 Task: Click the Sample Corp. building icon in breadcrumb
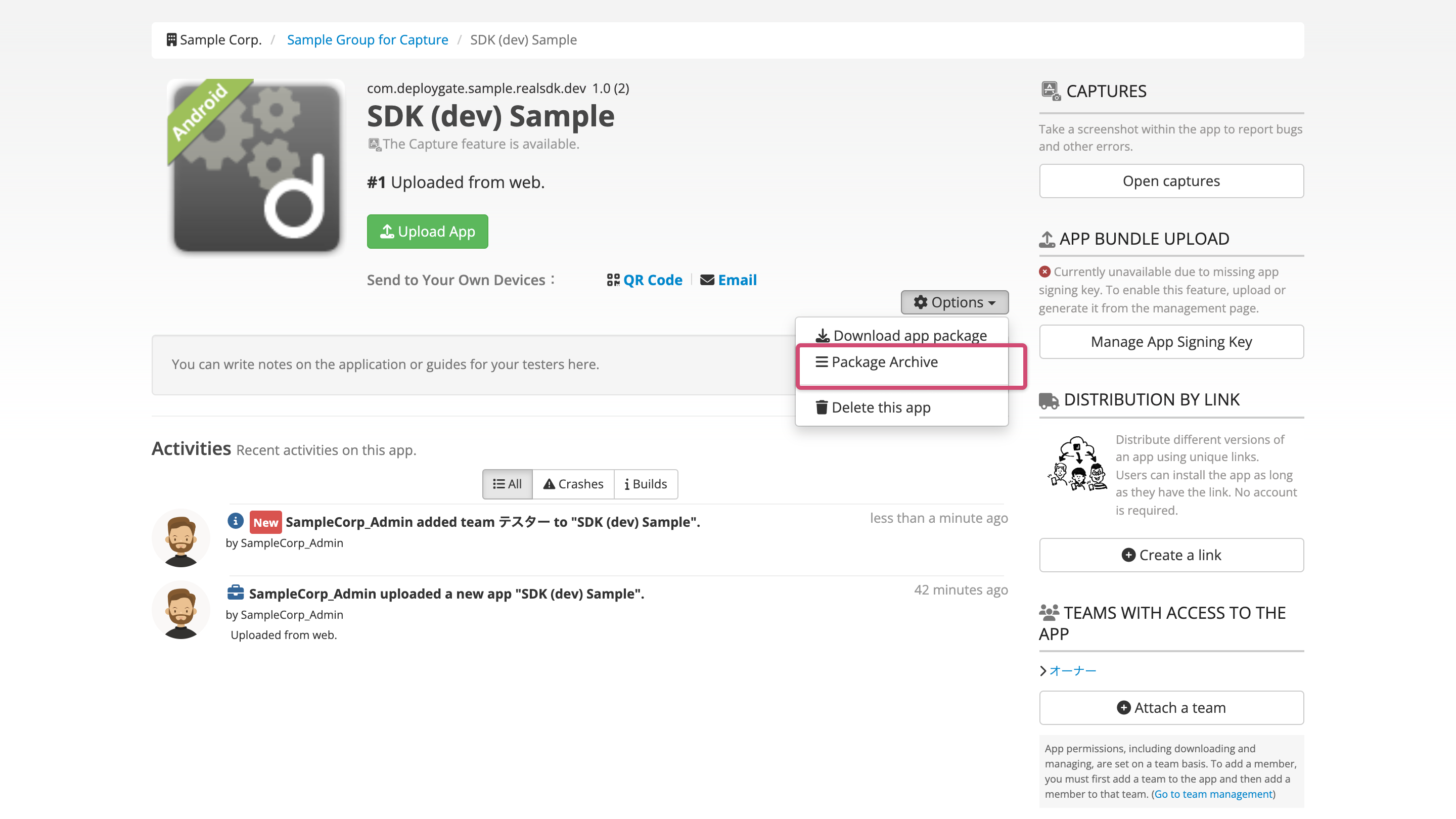point(171,39)
